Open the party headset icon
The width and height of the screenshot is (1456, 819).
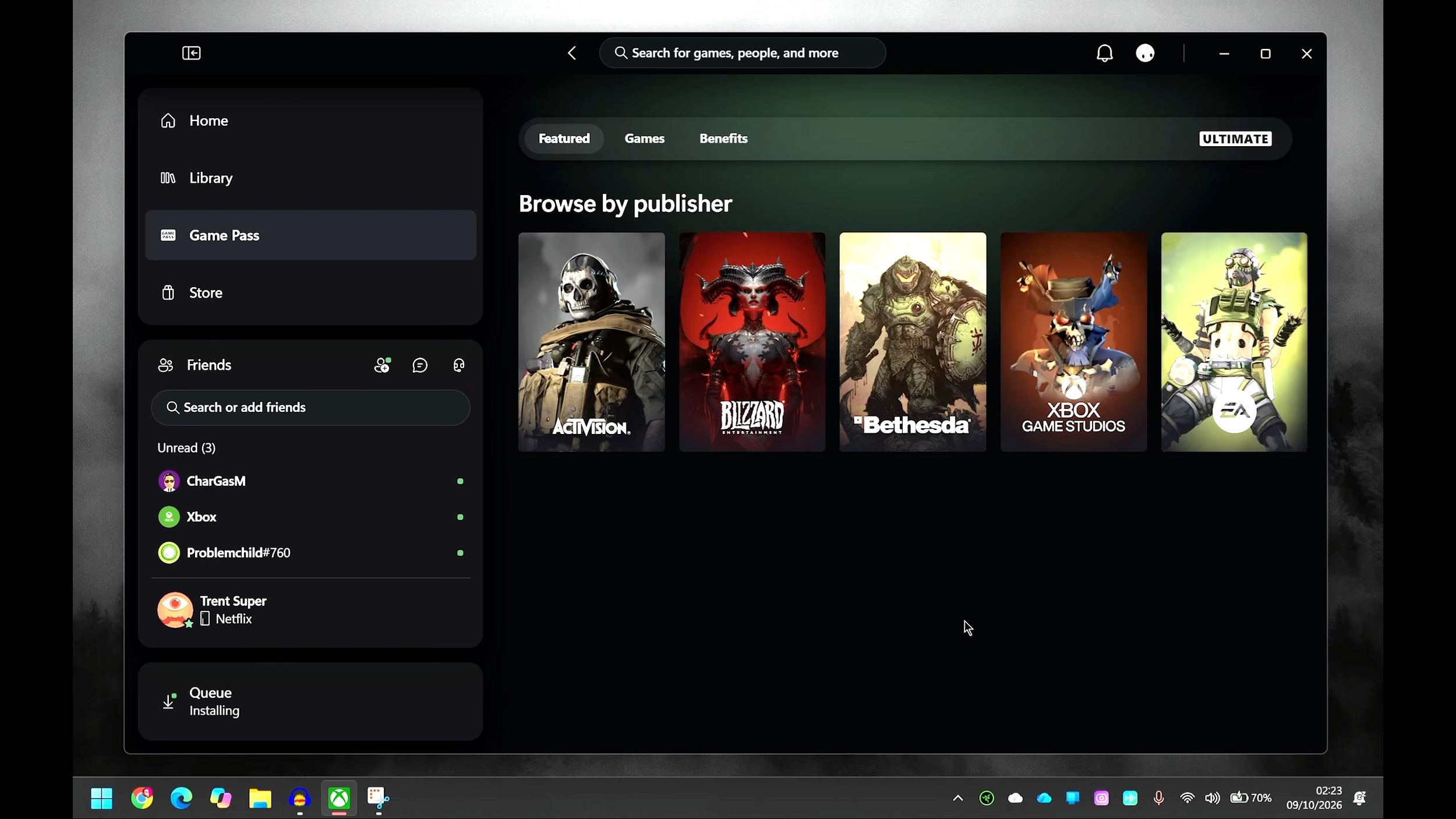coord(459,365)
